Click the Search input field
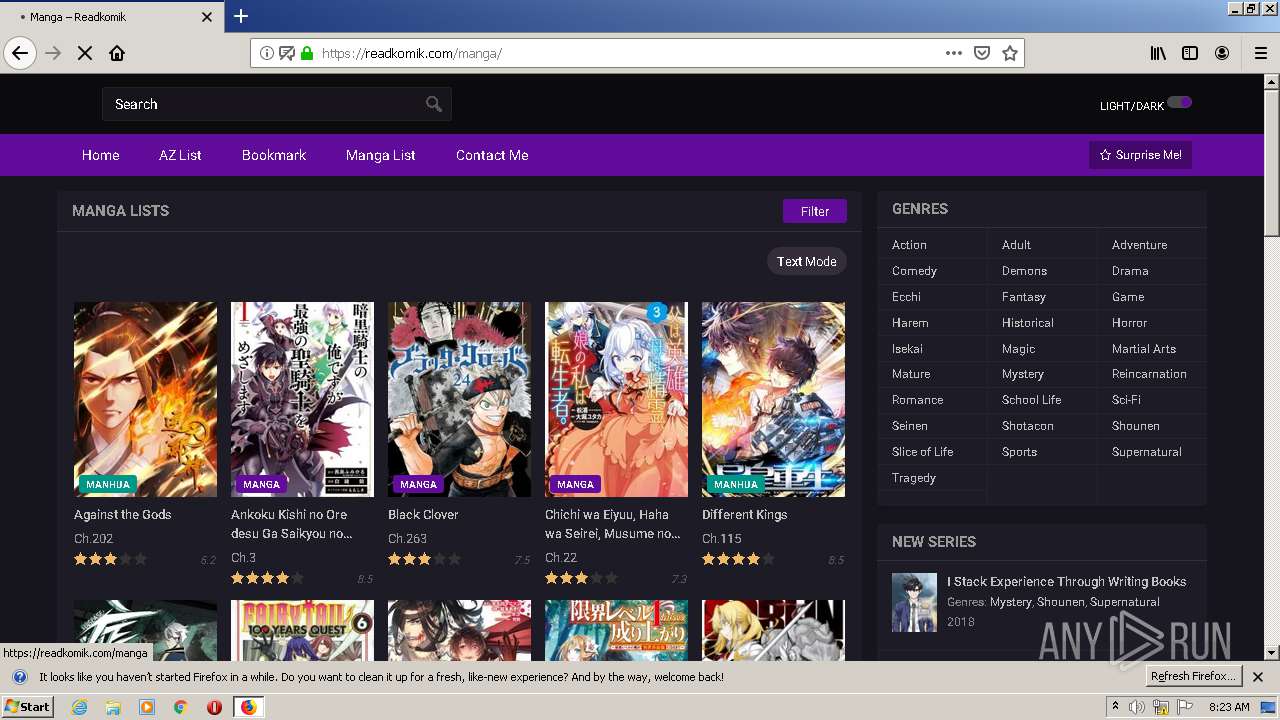Screen dimensions: 1280x720 277,104
